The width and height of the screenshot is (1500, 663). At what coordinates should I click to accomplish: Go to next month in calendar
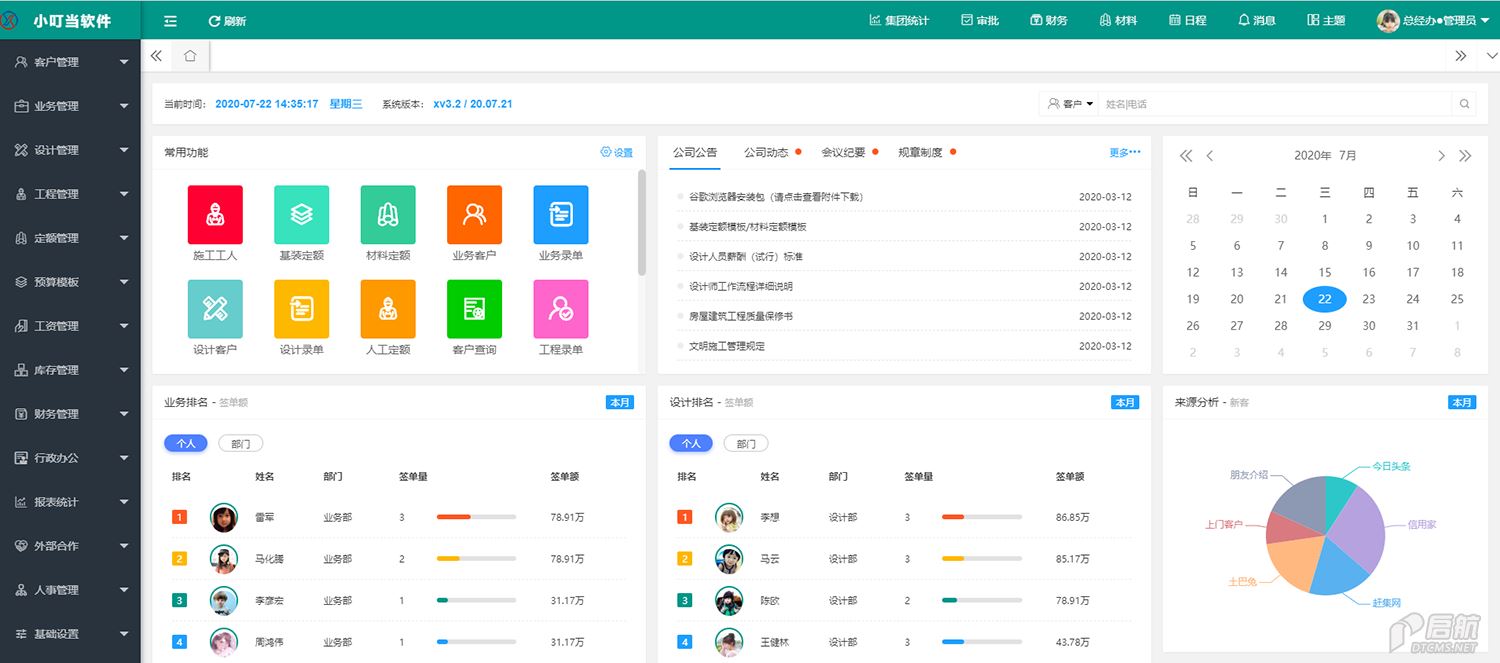(1441, 156)
